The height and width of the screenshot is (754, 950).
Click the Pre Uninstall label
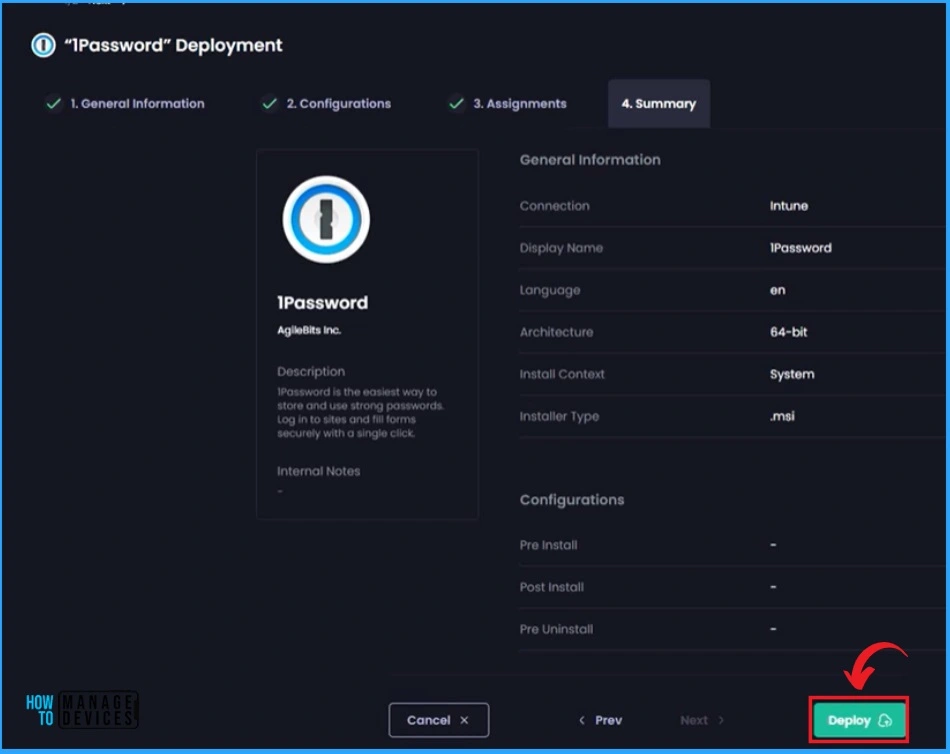tap(556, 629)
